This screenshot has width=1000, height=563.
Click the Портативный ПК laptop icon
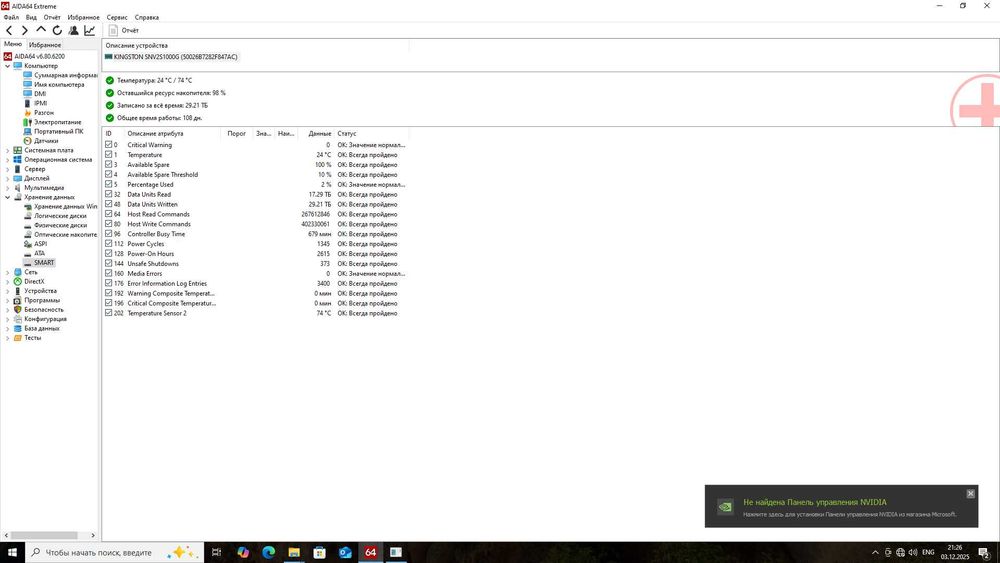(27, 131)
